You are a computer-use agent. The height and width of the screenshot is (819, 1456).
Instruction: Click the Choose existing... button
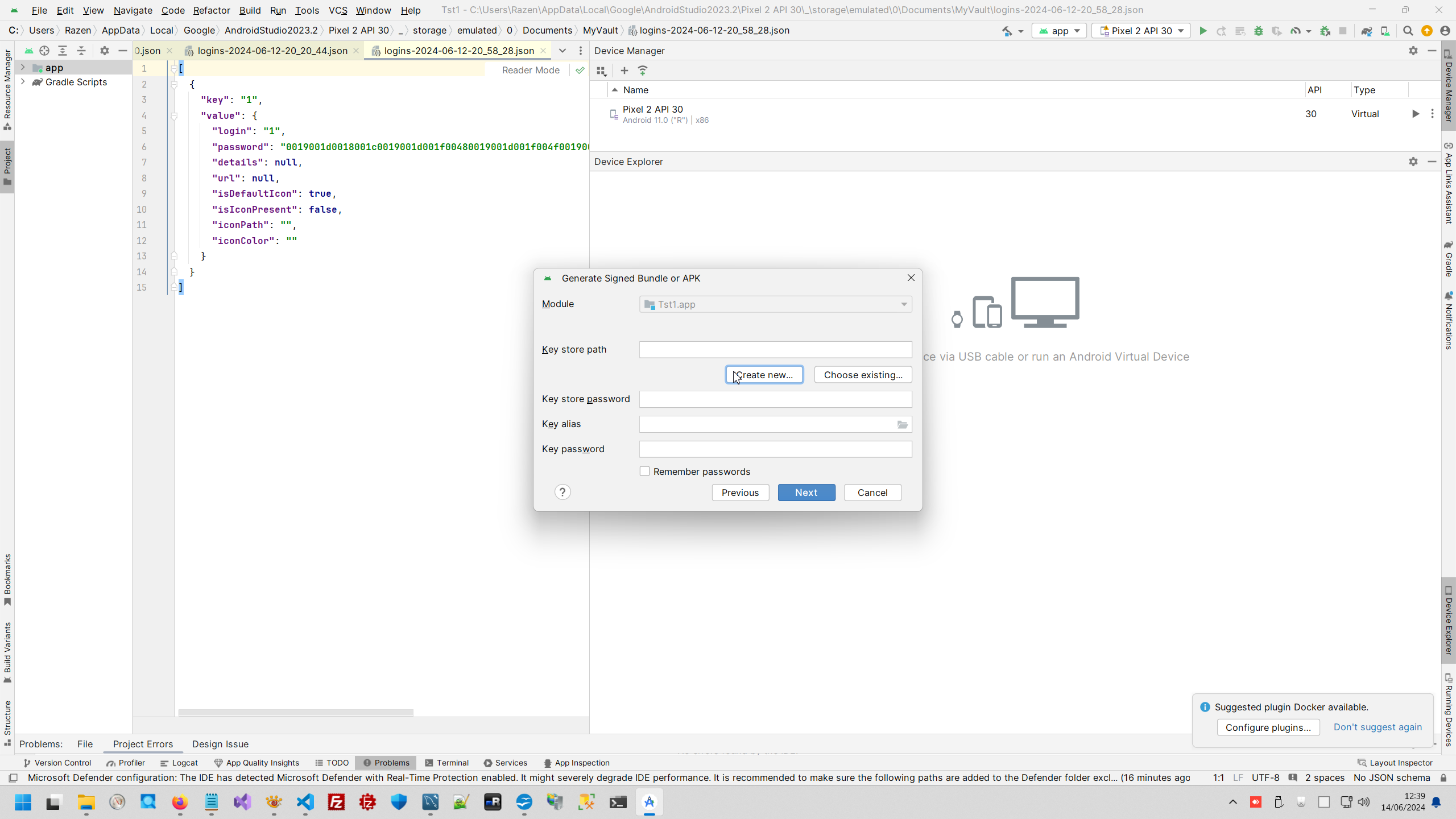click(862, 375)
